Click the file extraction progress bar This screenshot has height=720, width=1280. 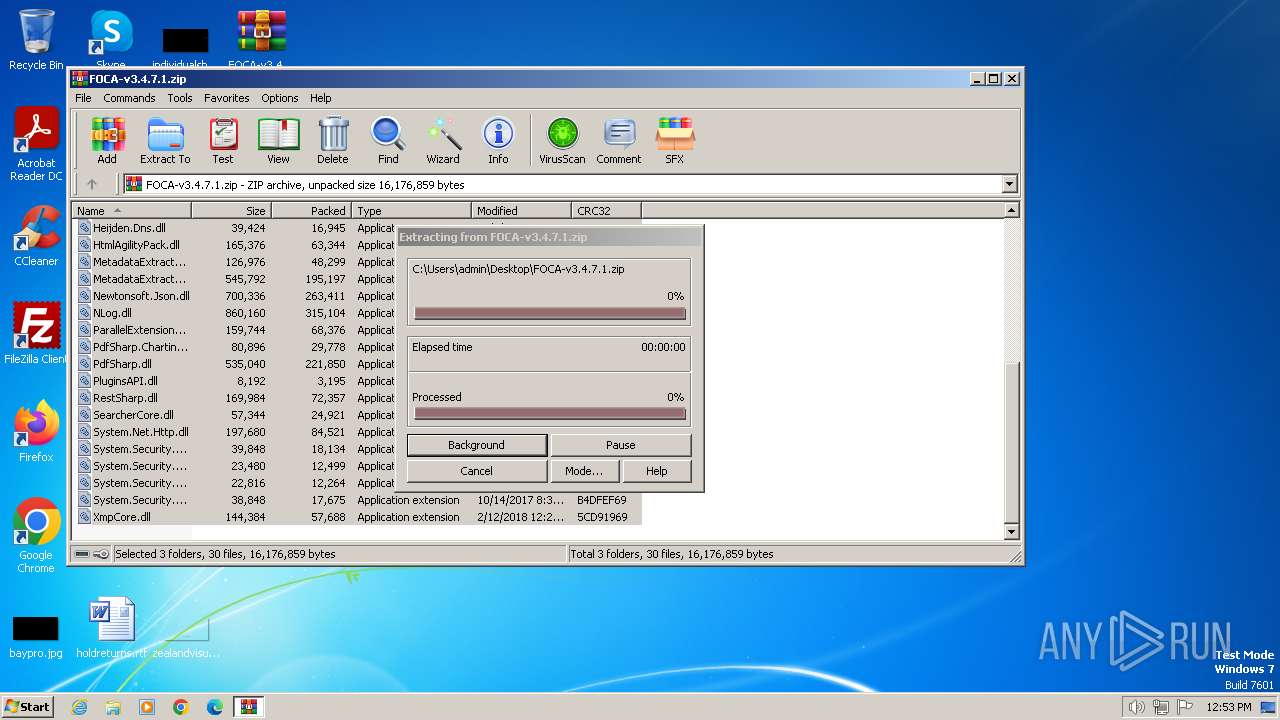pyautogui.click(x=550, y=313)
